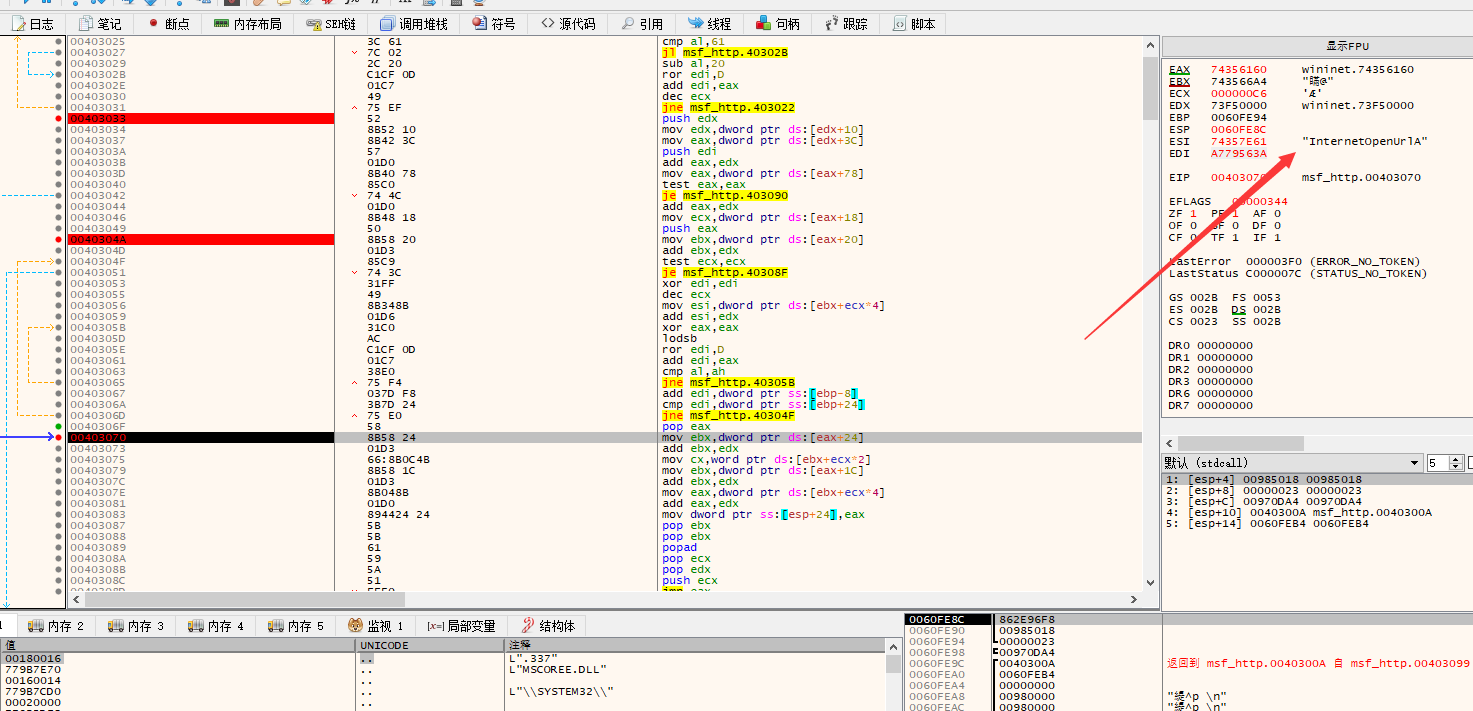
Task: Select instruction 'jl msf_http.40302B'
Action: point(724,53)
